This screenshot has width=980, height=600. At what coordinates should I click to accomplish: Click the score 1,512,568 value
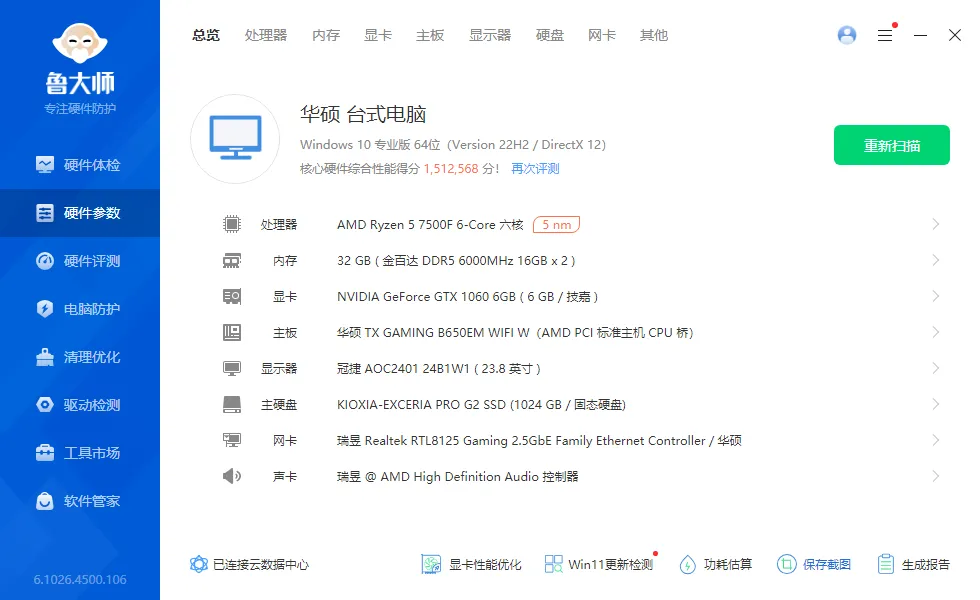point(451,169)
